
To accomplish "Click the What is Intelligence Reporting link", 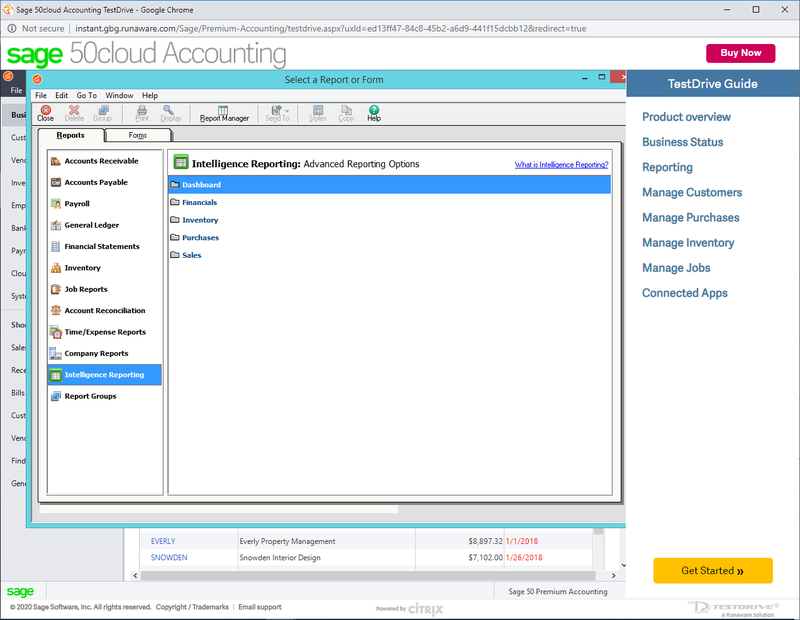I will pyautogui.click(x=561, y=165).
